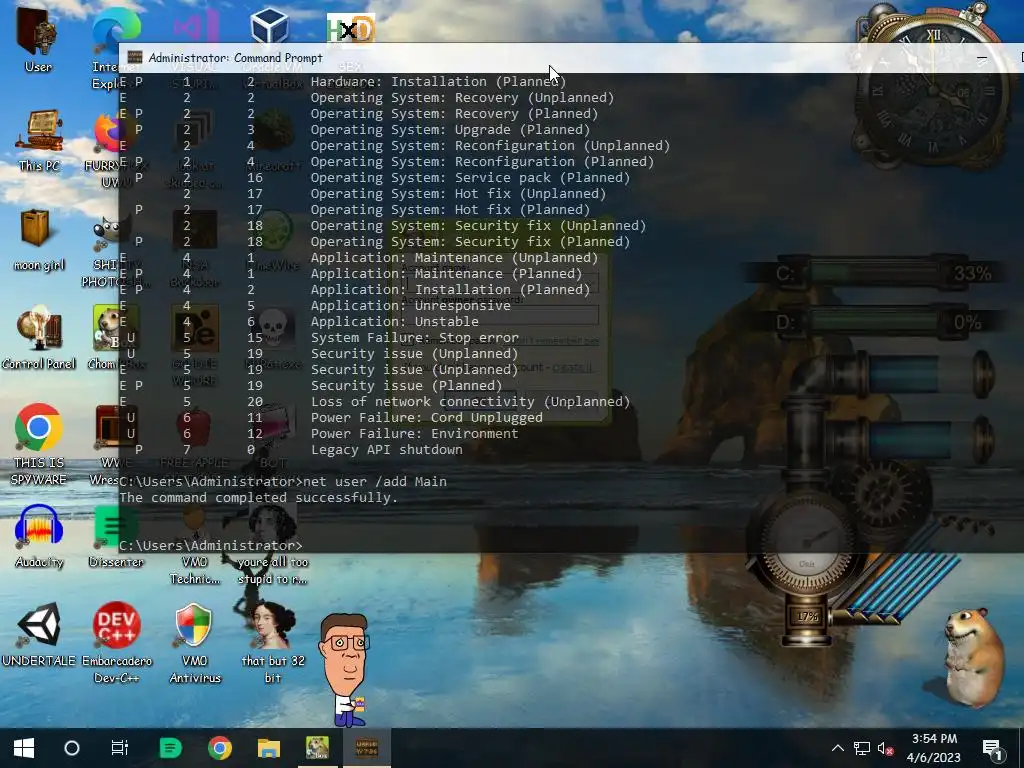The width and height of the screenshot is (1024, 768).
Task: Click 'System Failure: Stop error' line
Action: coord(415,338)
